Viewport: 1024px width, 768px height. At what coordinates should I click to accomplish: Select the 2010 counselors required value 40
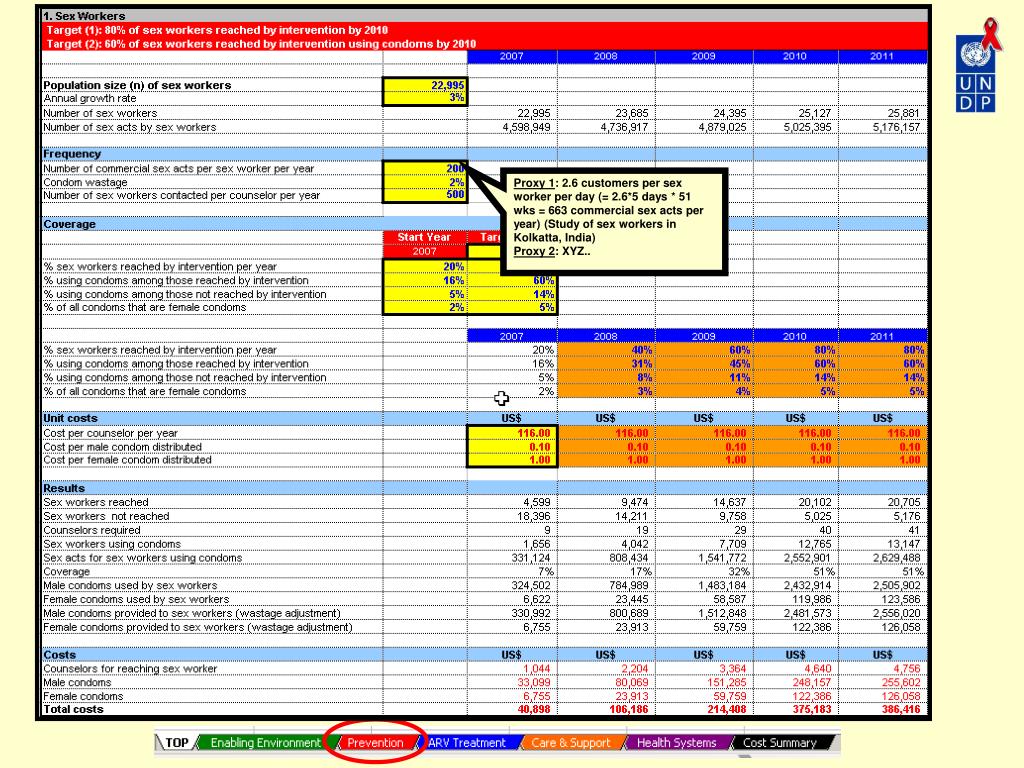[825, 530]
